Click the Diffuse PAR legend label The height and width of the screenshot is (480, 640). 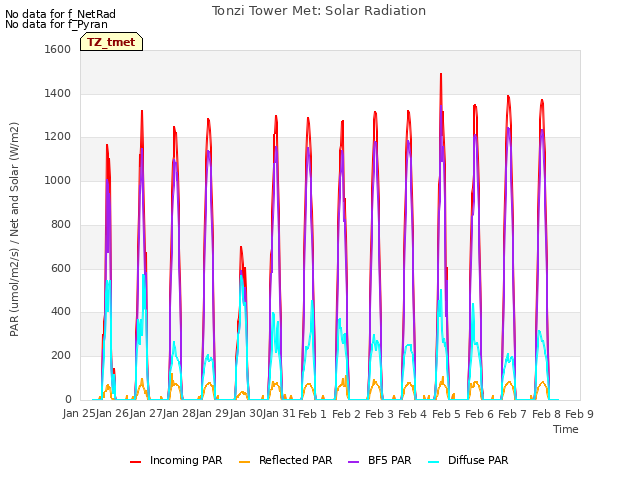pyautogui.click(x=478, y=460)
